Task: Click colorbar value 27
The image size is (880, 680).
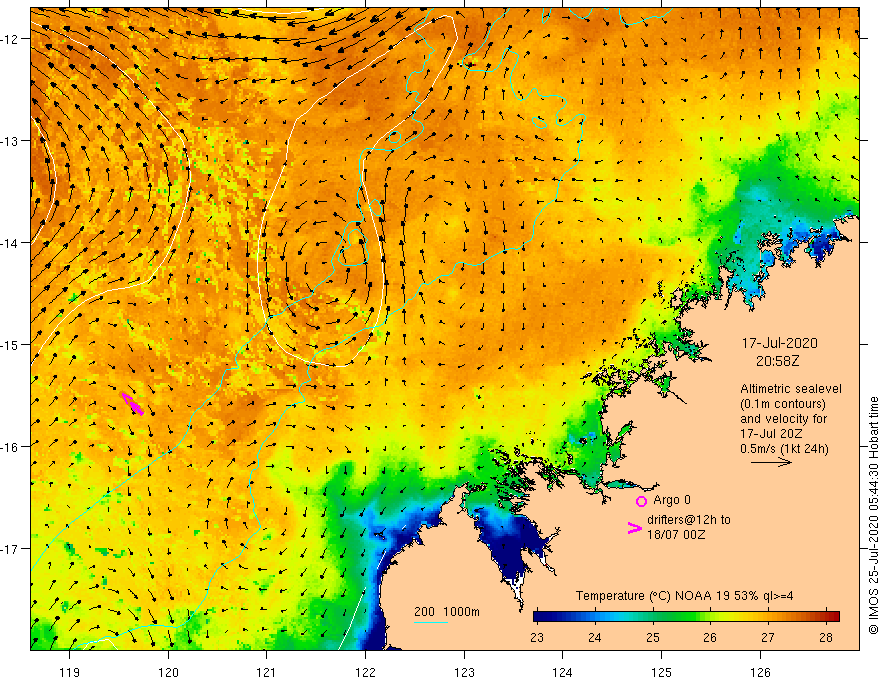Action: (768, 638)
